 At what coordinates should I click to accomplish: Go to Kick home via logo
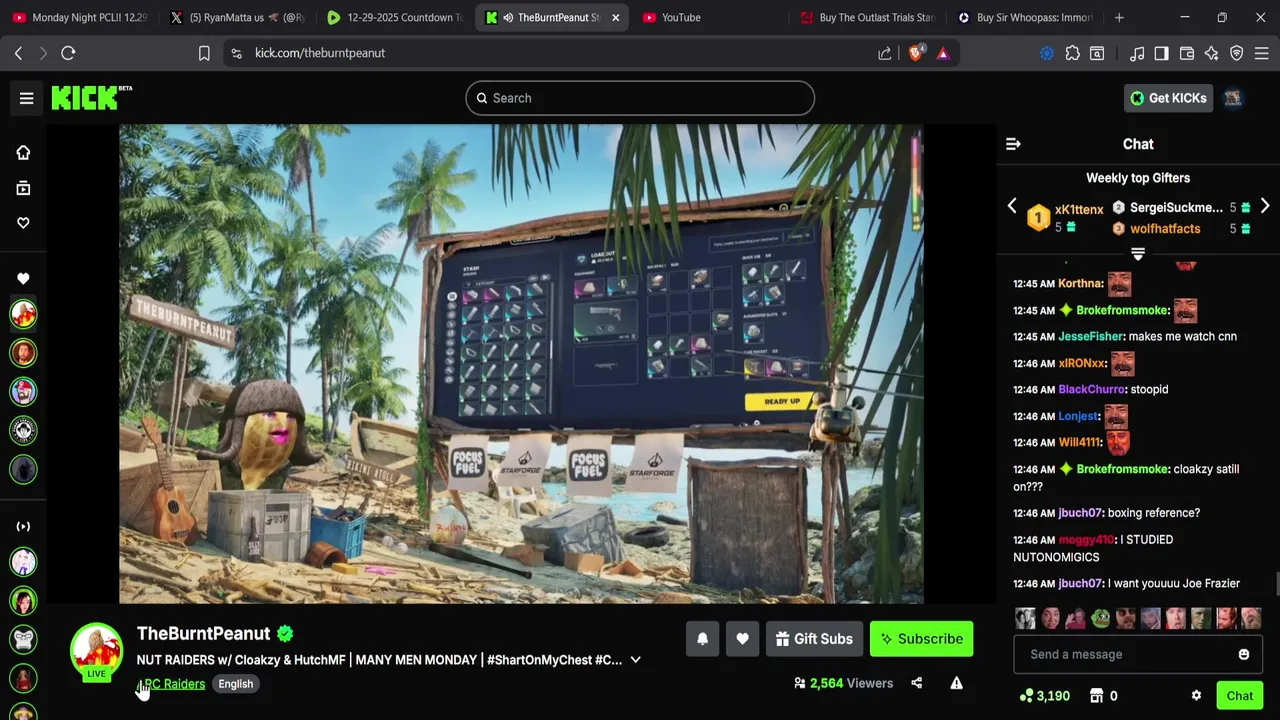point(91,97)
